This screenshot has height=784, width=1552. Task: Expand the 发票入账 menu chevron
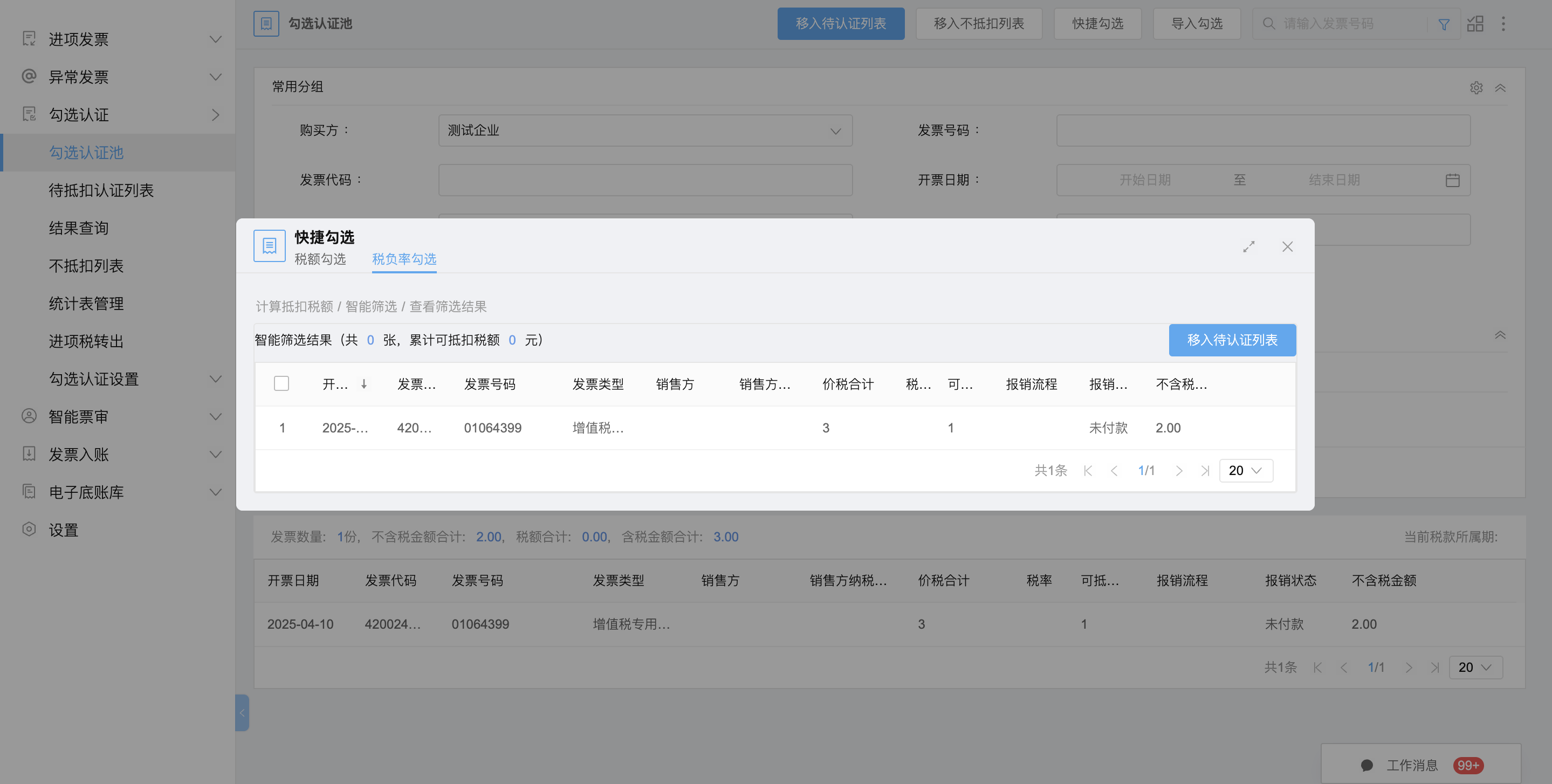(215, 454)
